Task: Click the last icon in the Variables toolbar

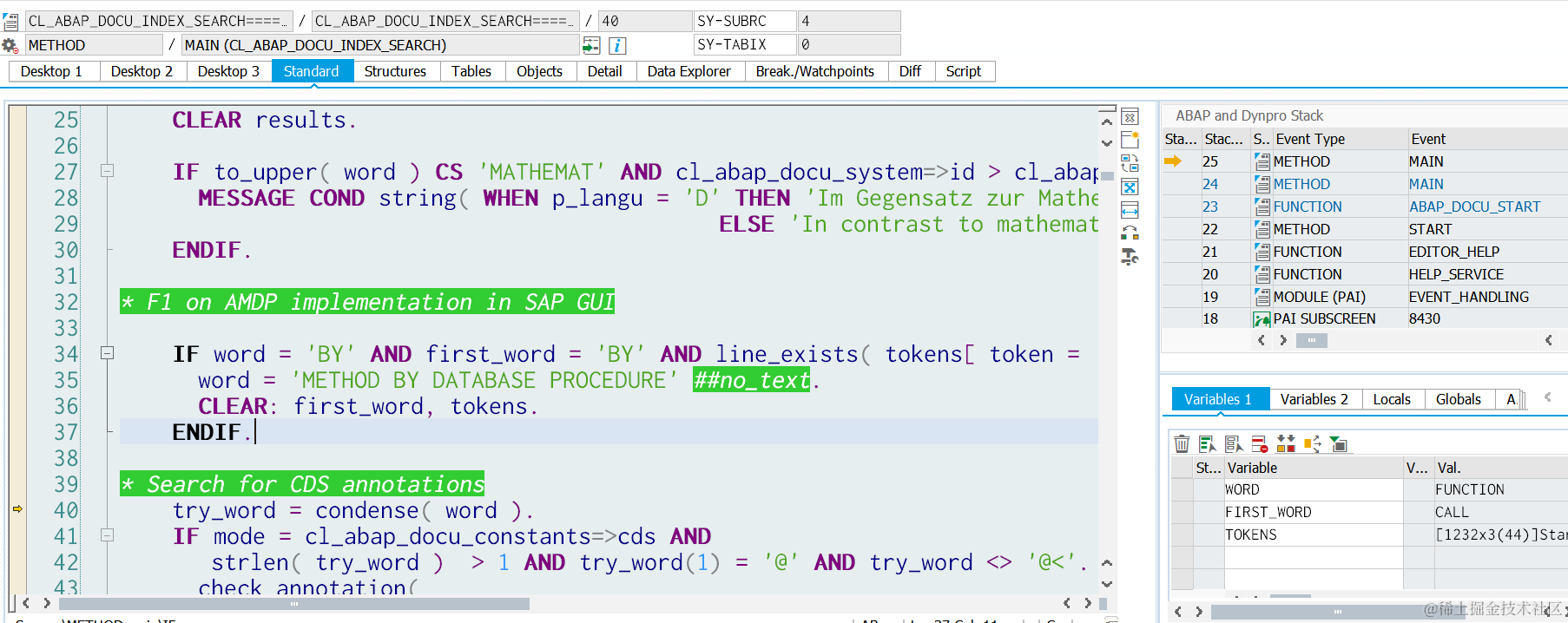Action: pos(1338,444)
